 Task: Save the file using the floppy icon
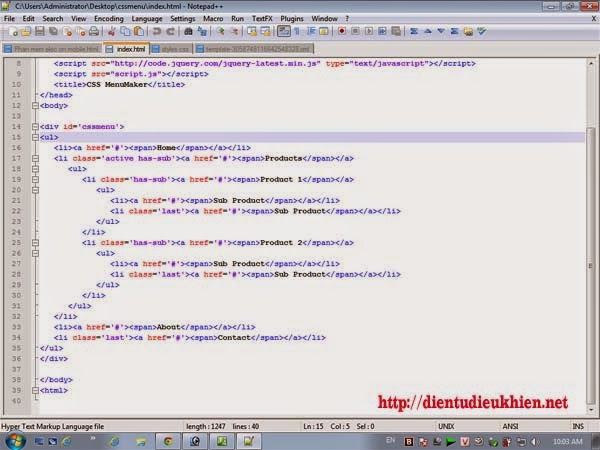[40, 32]
